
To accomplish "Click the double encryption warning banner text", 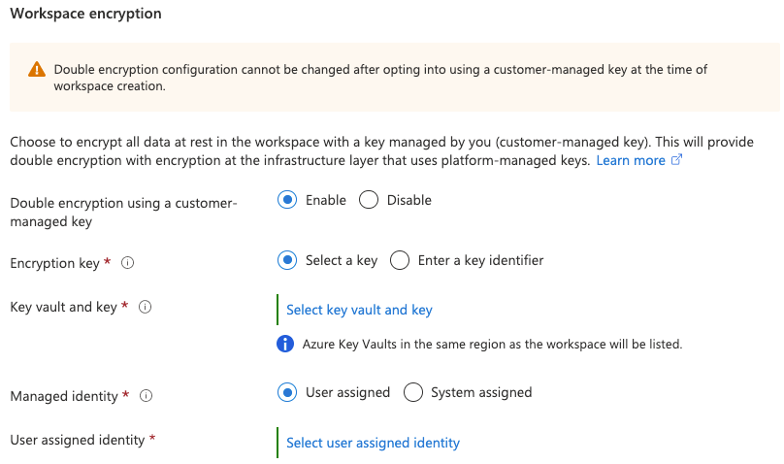I will (x=380, y=78).
